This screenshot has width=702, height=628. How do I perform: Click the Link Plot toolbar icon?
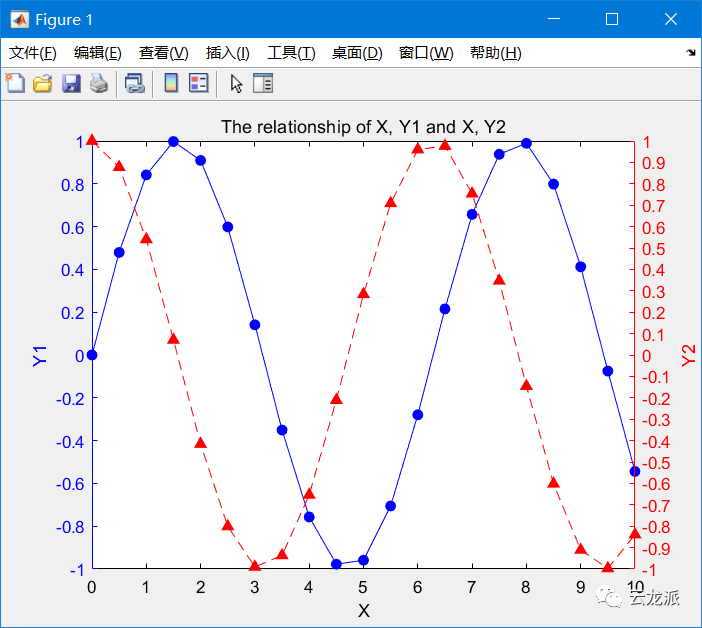pos(134,84)
